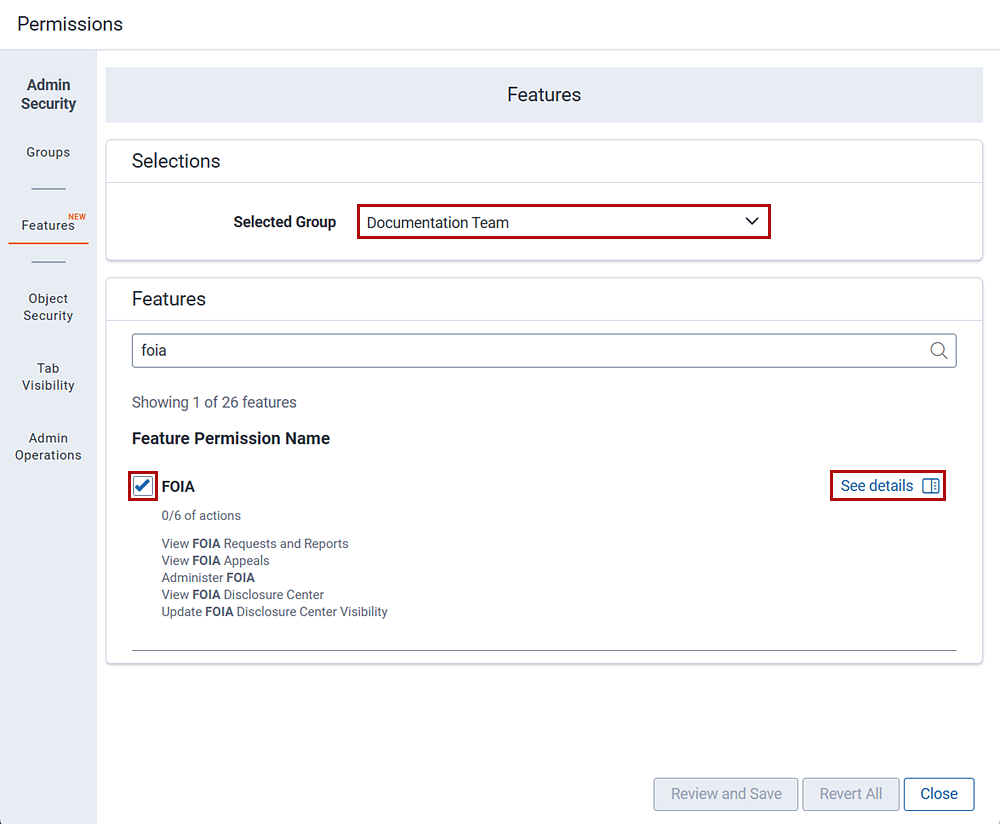Click 'Update FOIA Disclosure Center Visibility' text

tap(274, 612)
